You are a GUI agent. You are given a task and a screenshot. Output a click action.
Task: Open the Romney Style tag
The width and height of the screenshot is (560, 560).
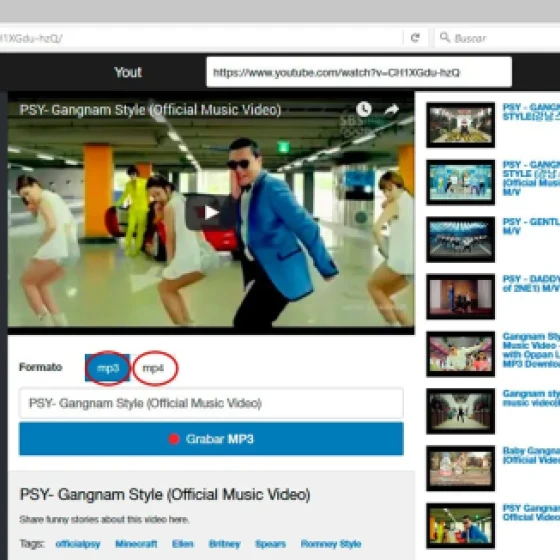(x=331, y=544)
